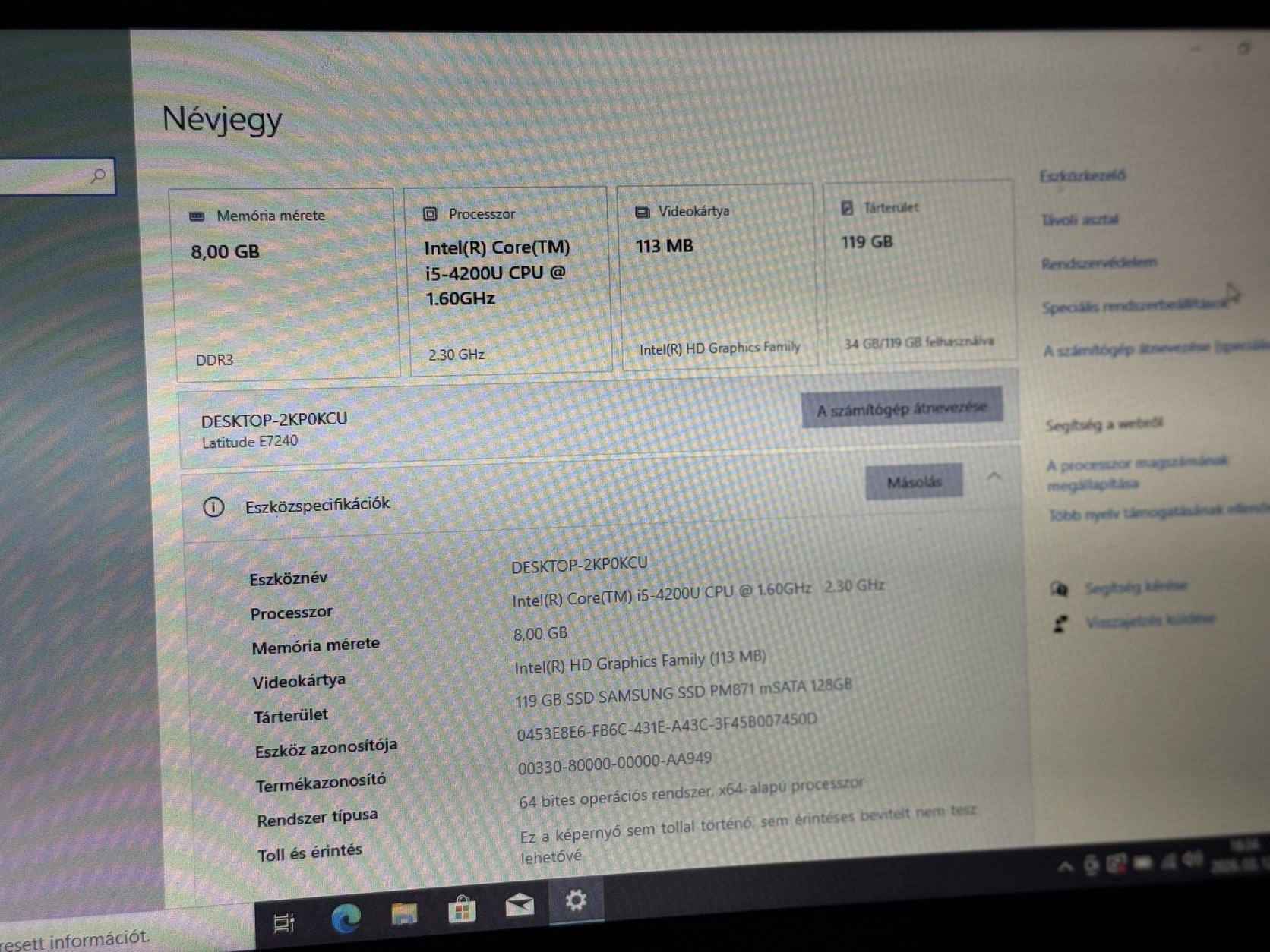Click the display icon beside Videokártya card title
The image size is (1270, 952).
point(642,212)
